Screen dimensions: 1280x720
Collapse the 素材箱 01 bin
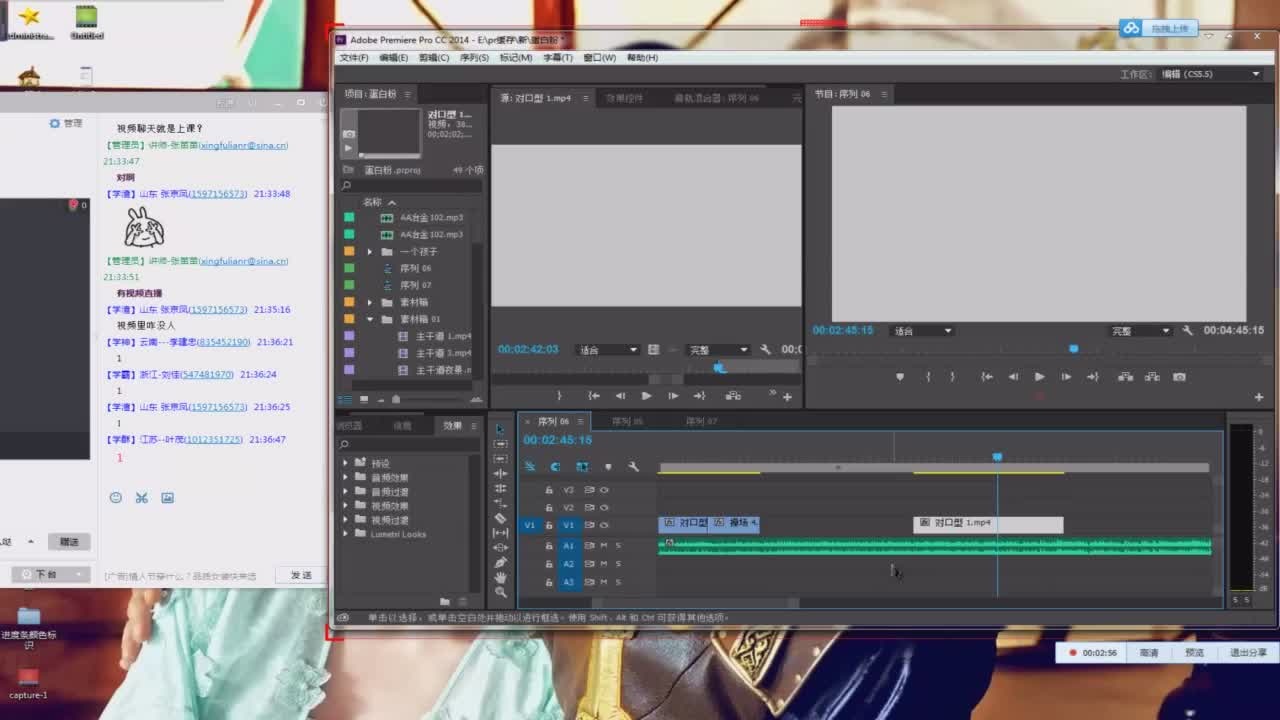click(371, 319)
